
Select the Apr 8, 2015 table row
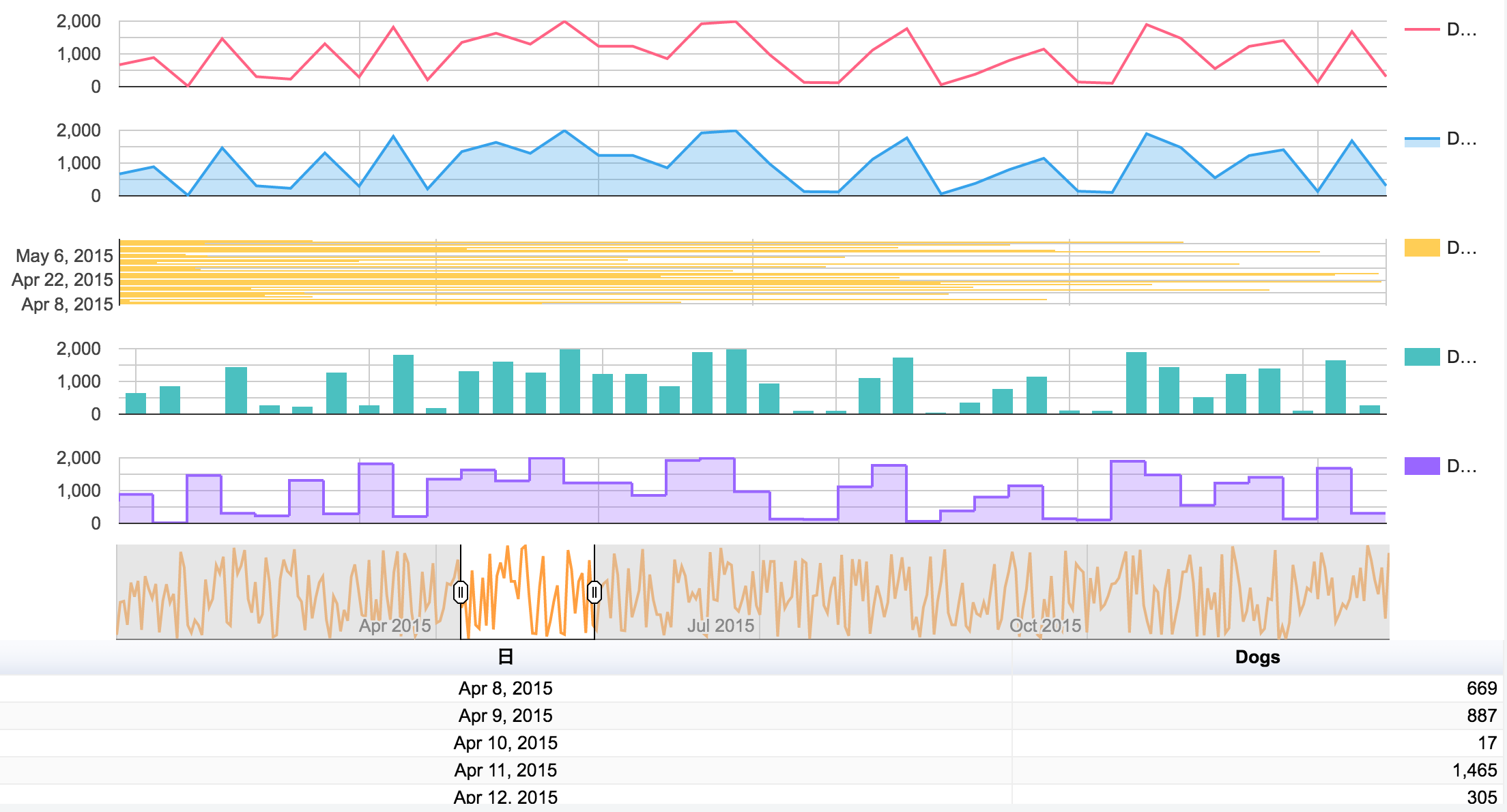coord(505,689)
